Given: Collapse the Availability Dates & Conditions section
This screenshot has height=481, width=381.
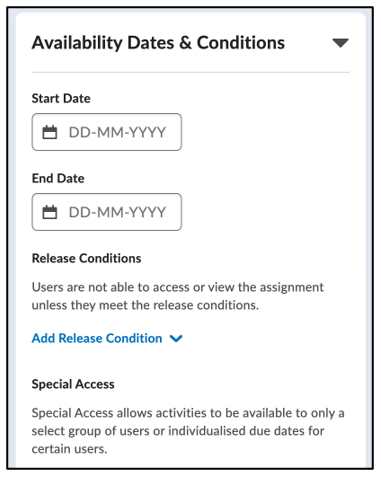Looking at the screenshot, I should tap(340, 43).
